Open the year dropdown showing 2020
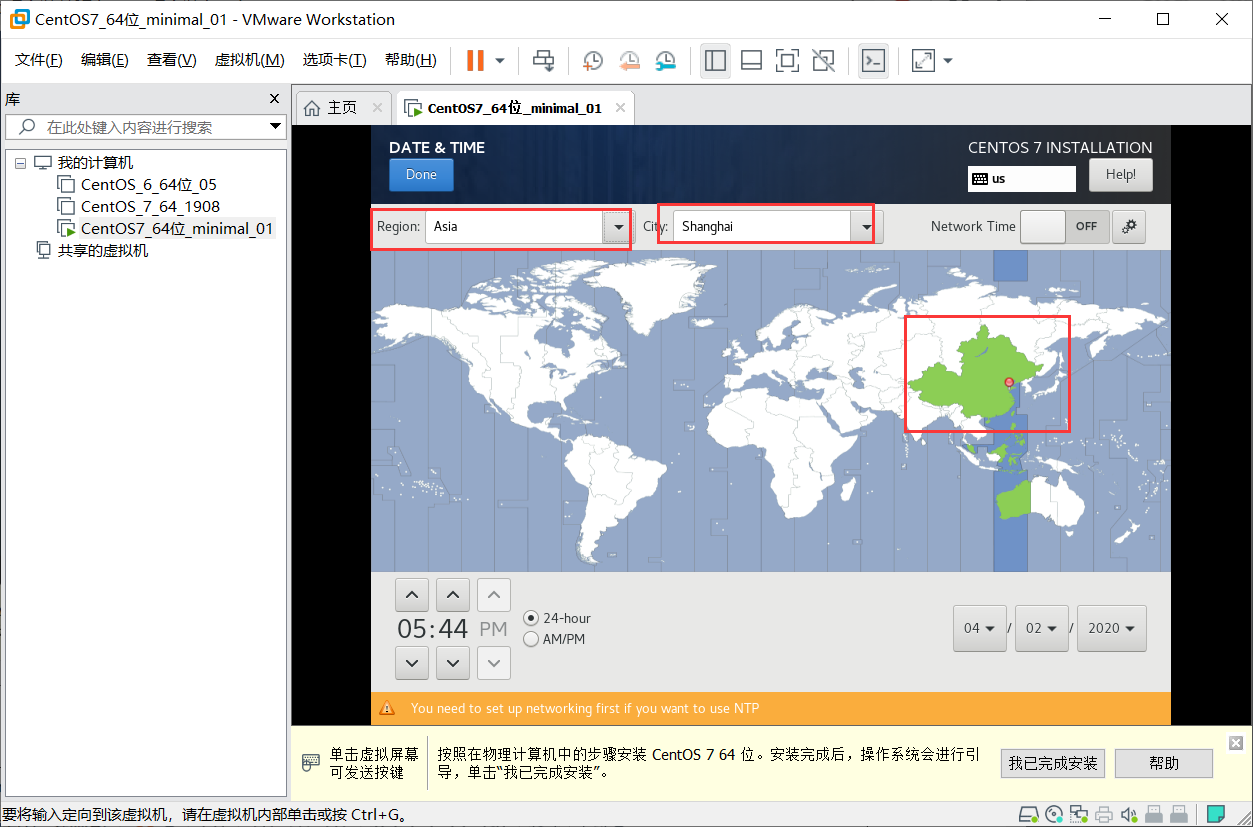Viewport: 1253px width, 827px height. 1112,628
